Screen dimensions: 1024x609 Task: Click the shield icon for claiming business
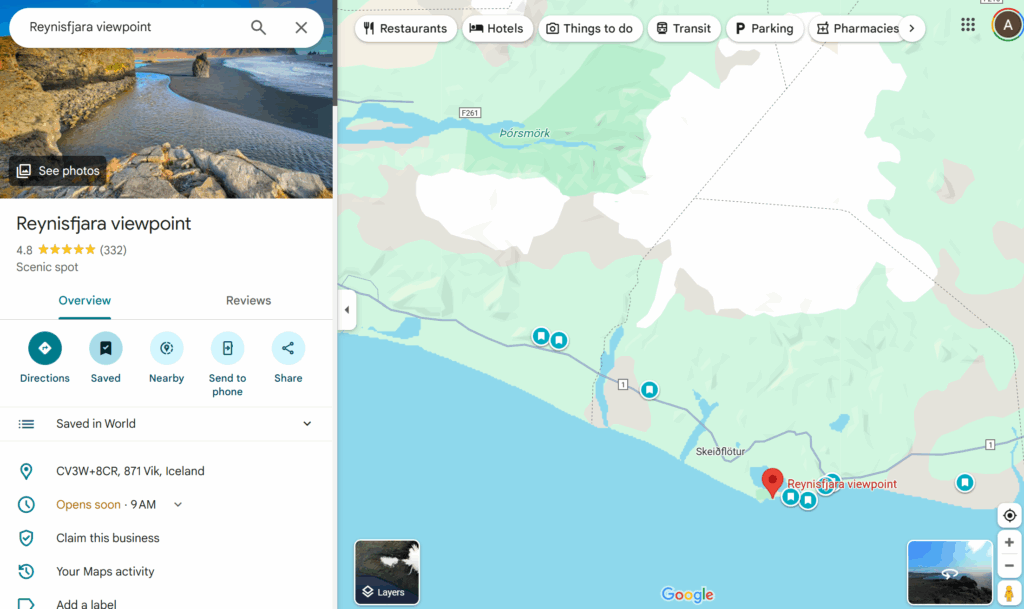[26, 539]
